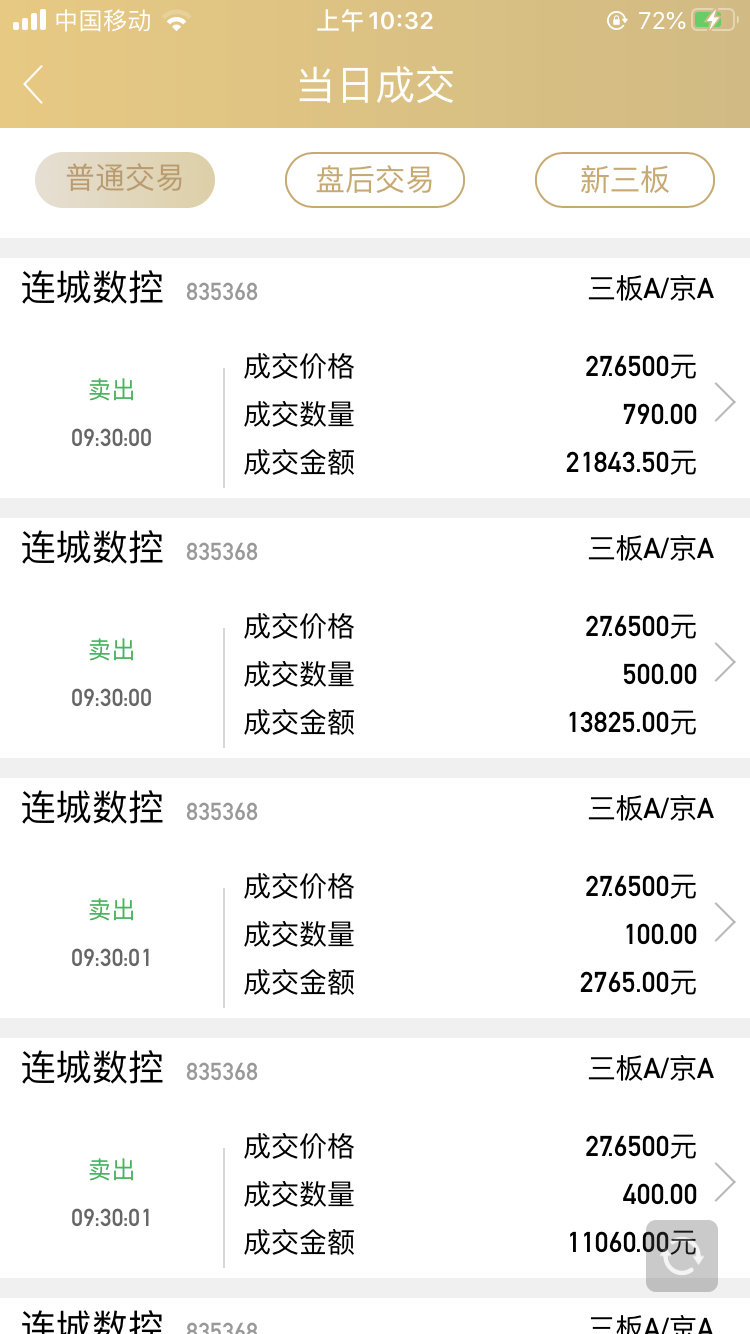Select the 普通交易 tab

tap(125, 180)
